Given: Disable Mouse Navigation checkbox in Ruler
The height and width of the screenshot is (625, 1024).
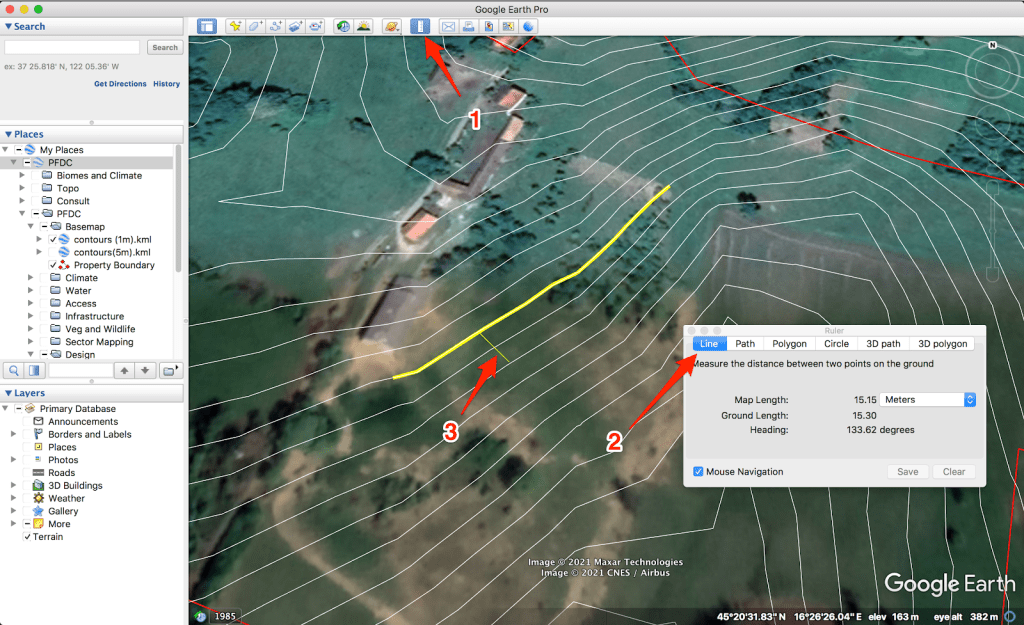Looking at the screenshot, I should coord(698,472).
